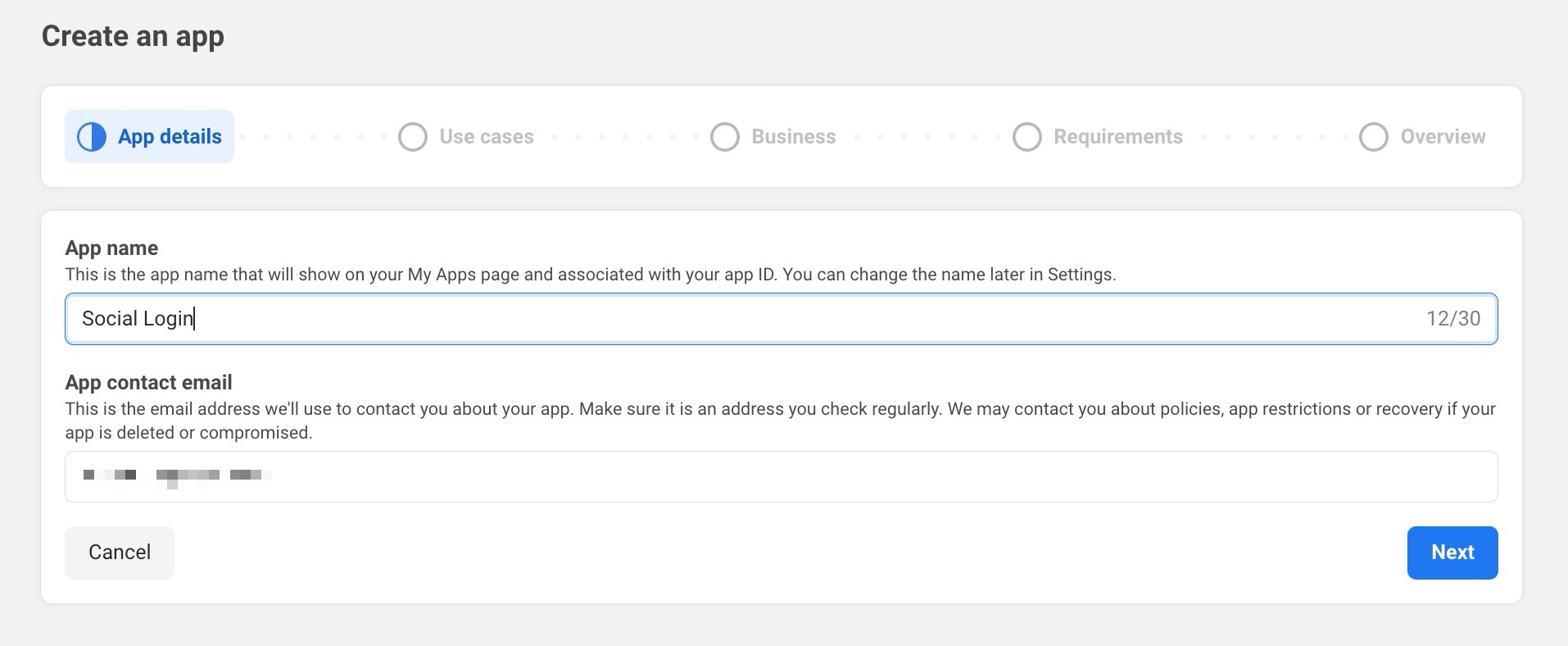
Task: Click the Use cases step circle icon
Action: 413,137
